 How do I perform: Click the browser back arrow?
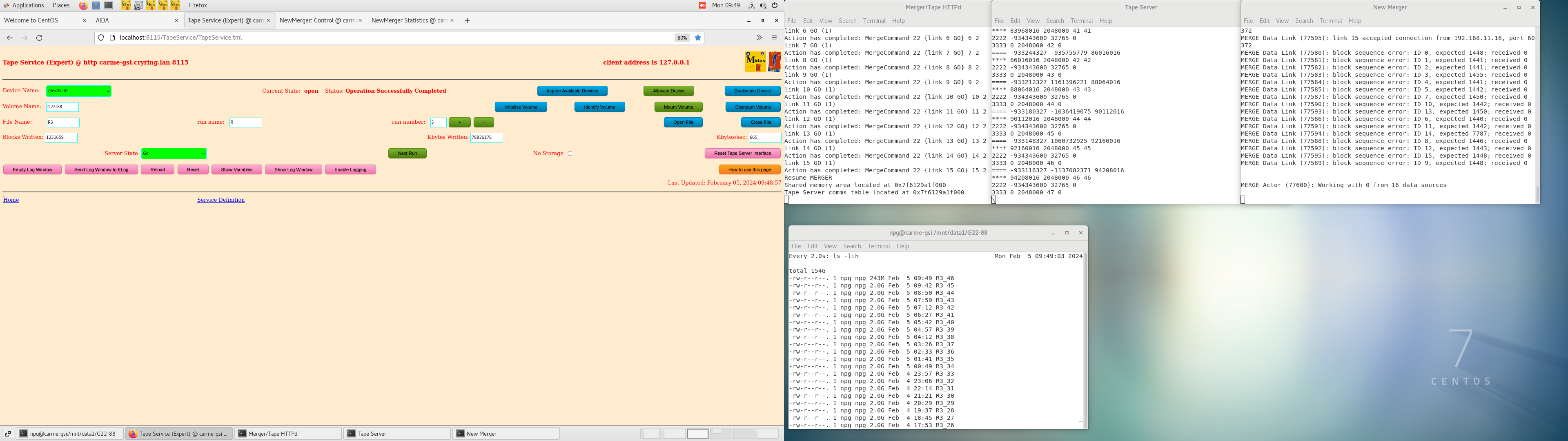[x=10, y=38]
